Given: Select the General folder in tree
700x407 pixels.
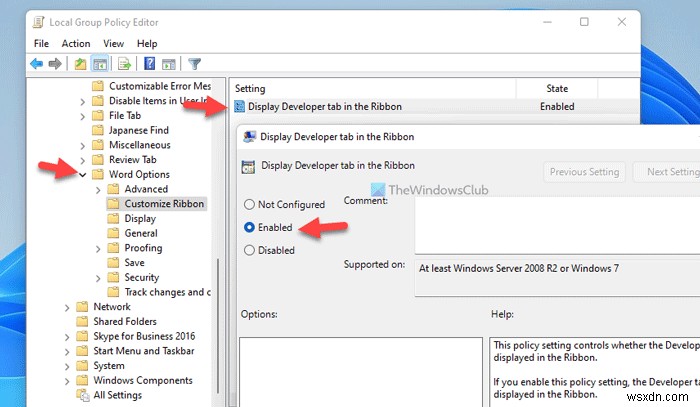Looking at the screenshot, I should click(x=141, y=233).
